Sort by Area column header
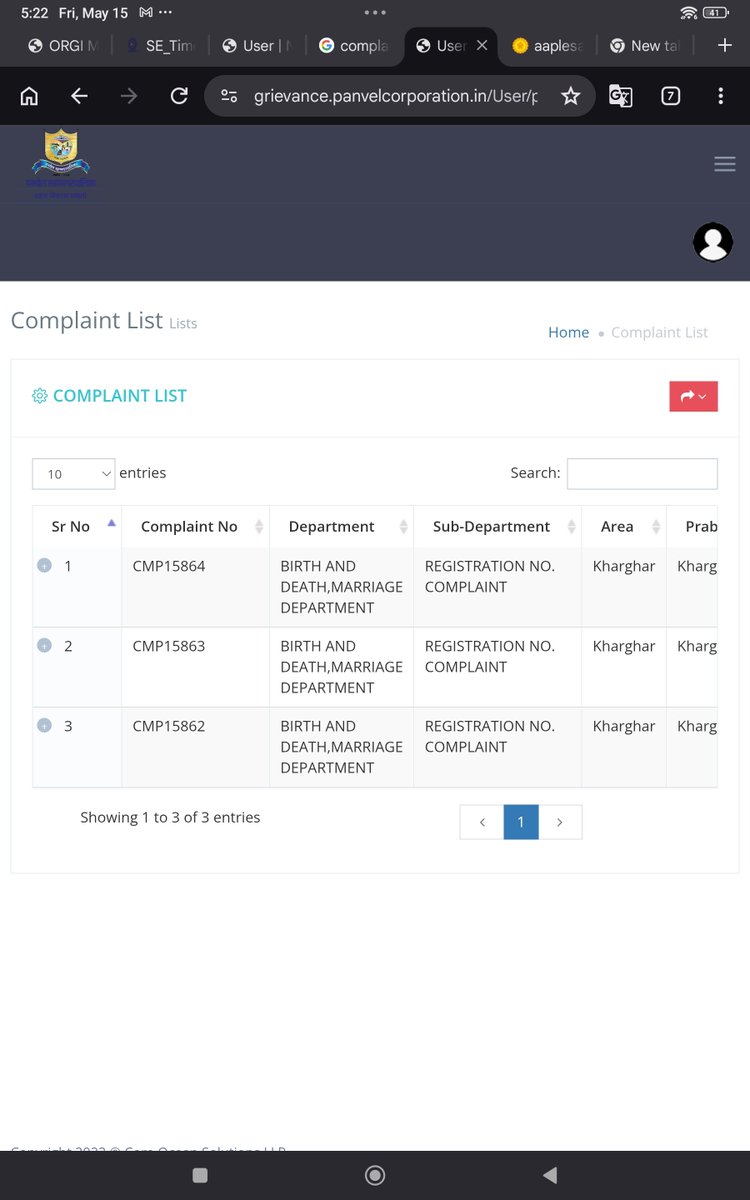 tap(624, 526)
